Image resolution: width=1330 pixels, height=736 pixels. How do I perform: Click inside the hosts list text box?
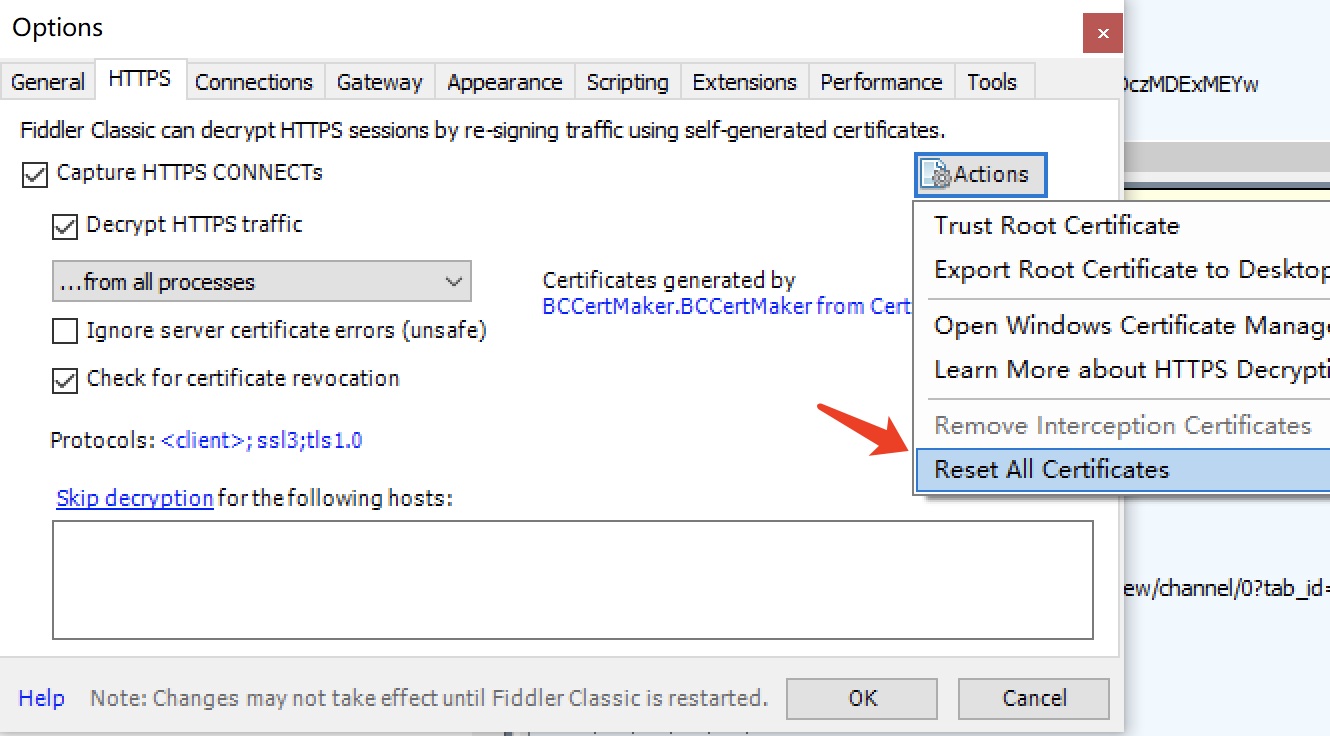pos(572,579)
